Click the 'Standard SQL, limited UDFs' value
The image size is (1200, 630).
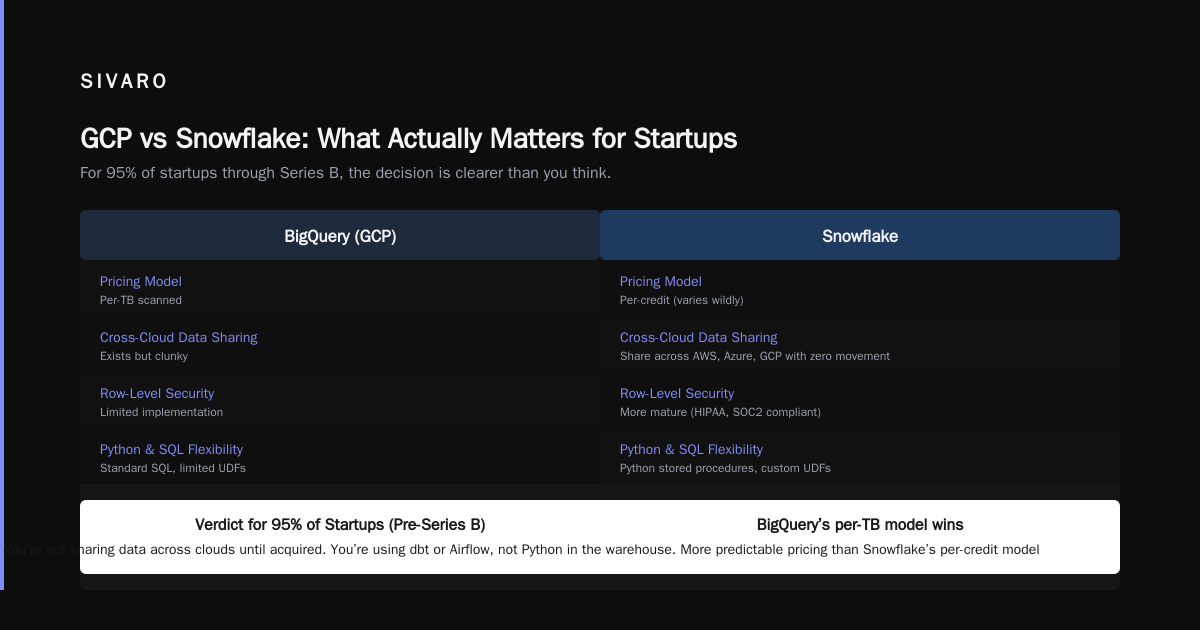[x=173, y=468]
